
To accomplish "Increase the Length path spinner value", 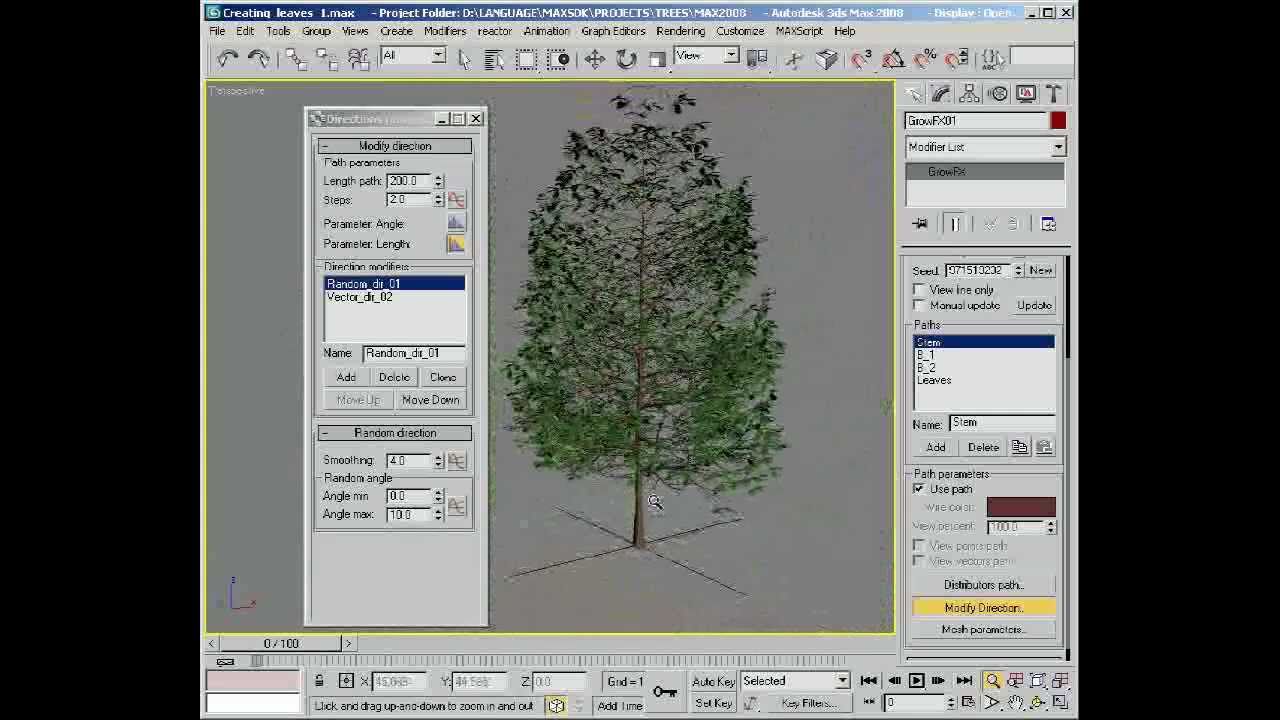I will (438, 178).
